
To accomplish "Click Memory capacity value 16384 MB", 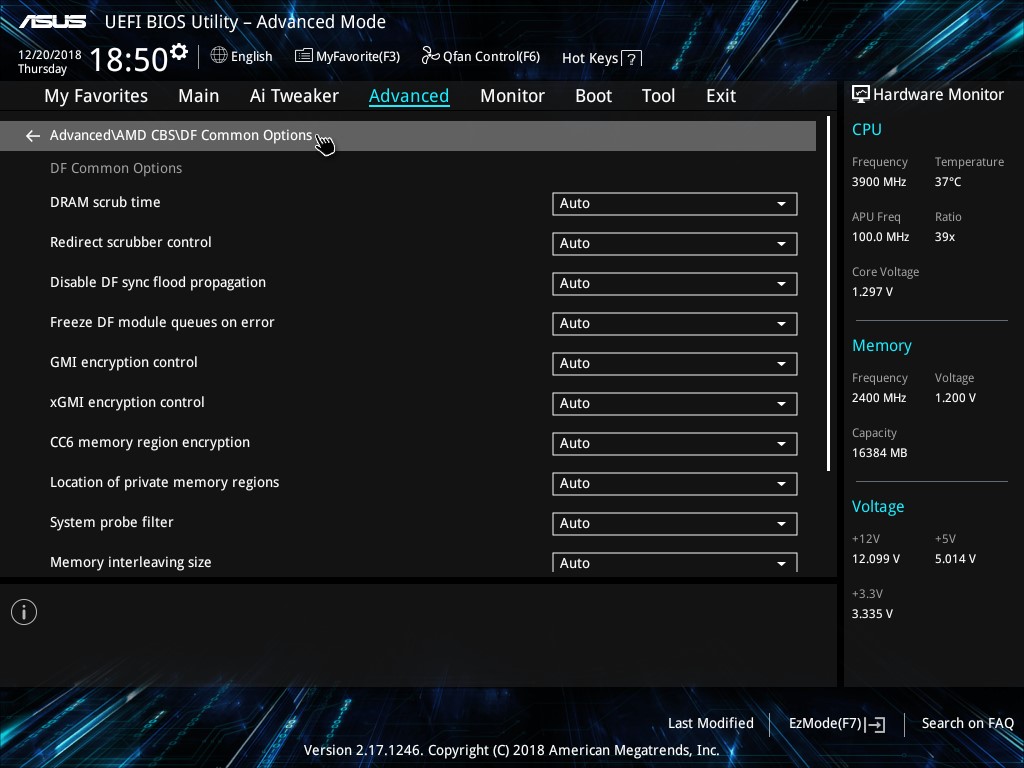I will (880, 453).
